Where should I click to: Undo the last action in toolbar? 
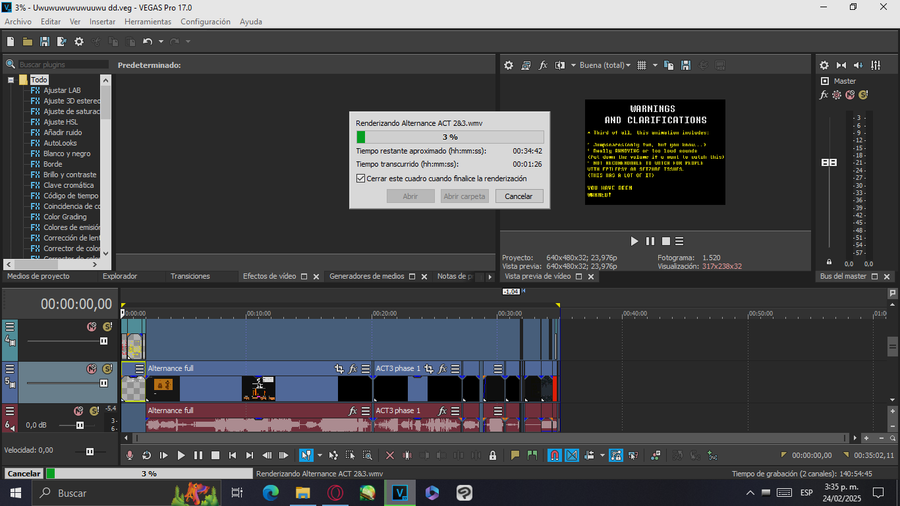(x=148, y=41)
